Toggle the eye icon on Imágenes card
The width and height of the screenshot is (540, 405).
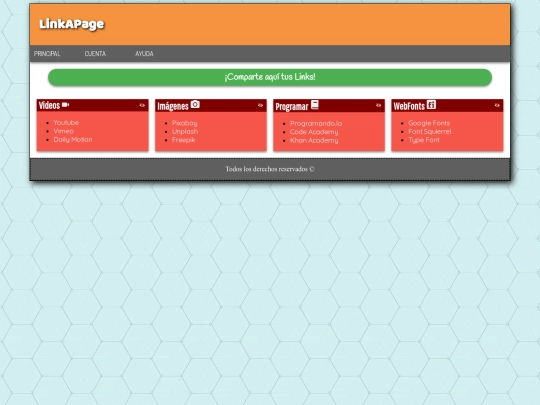point(260,105)
